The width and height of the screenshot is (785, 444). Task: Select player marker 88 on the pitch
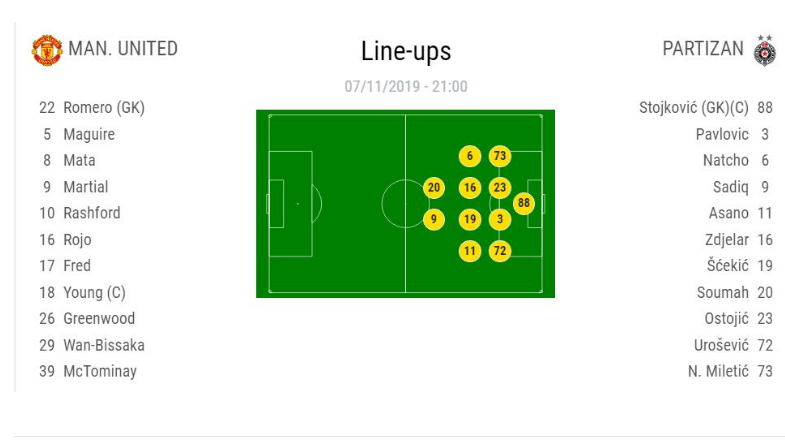click(523, 203)
